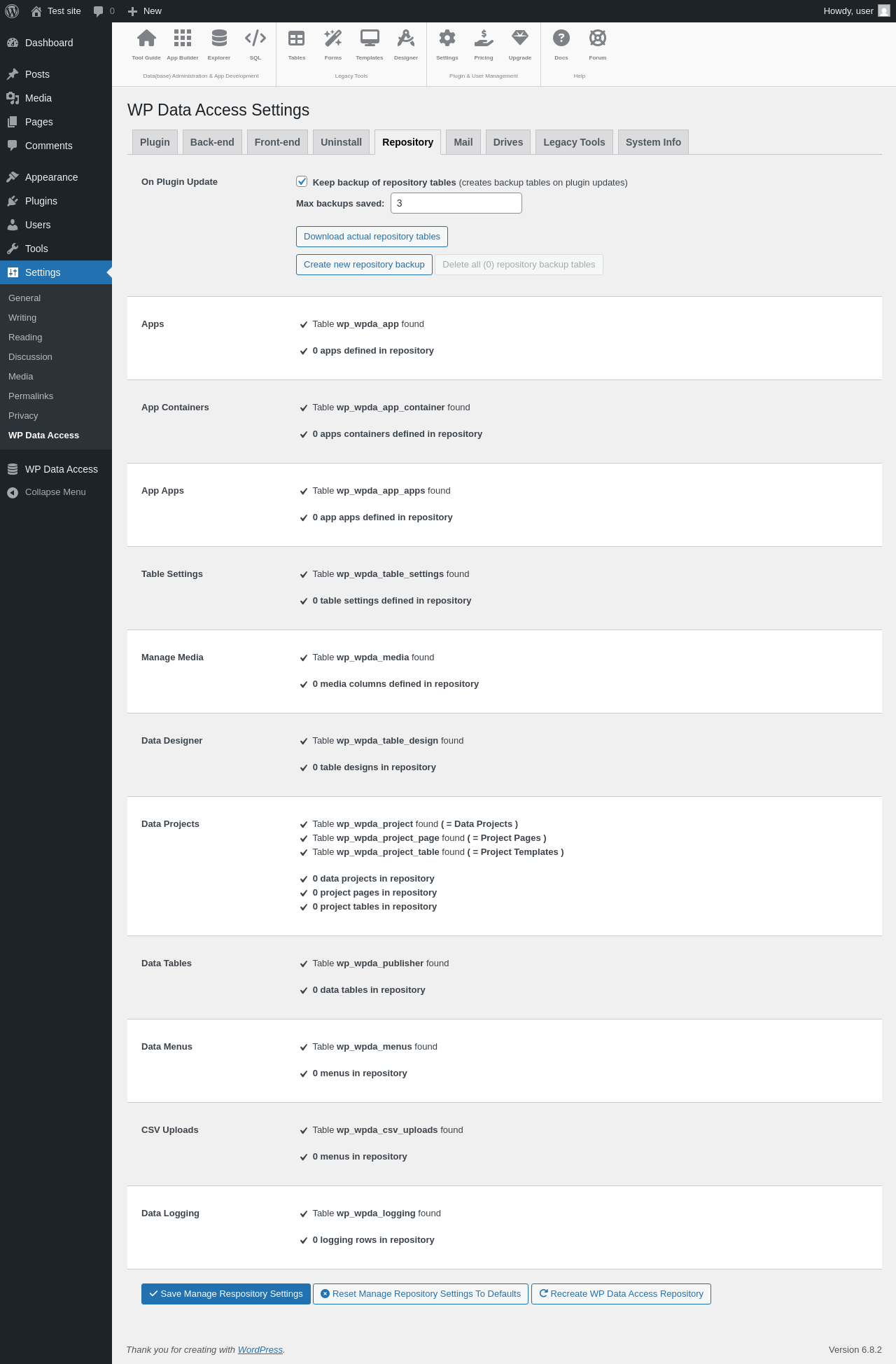Open Pages menu in sidebar
The width and height of the screenshot is (896, 1364).
(x=56, y=122)
